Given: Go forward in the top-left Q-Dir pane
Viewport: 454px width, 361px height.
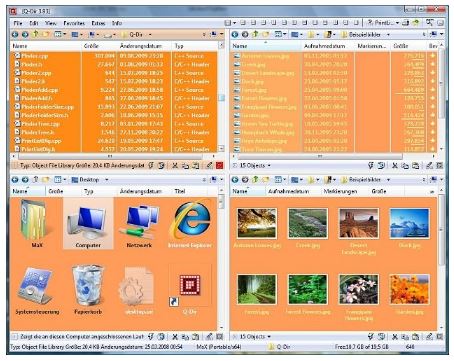Looking at the screenshot, I should coord(25,34).
